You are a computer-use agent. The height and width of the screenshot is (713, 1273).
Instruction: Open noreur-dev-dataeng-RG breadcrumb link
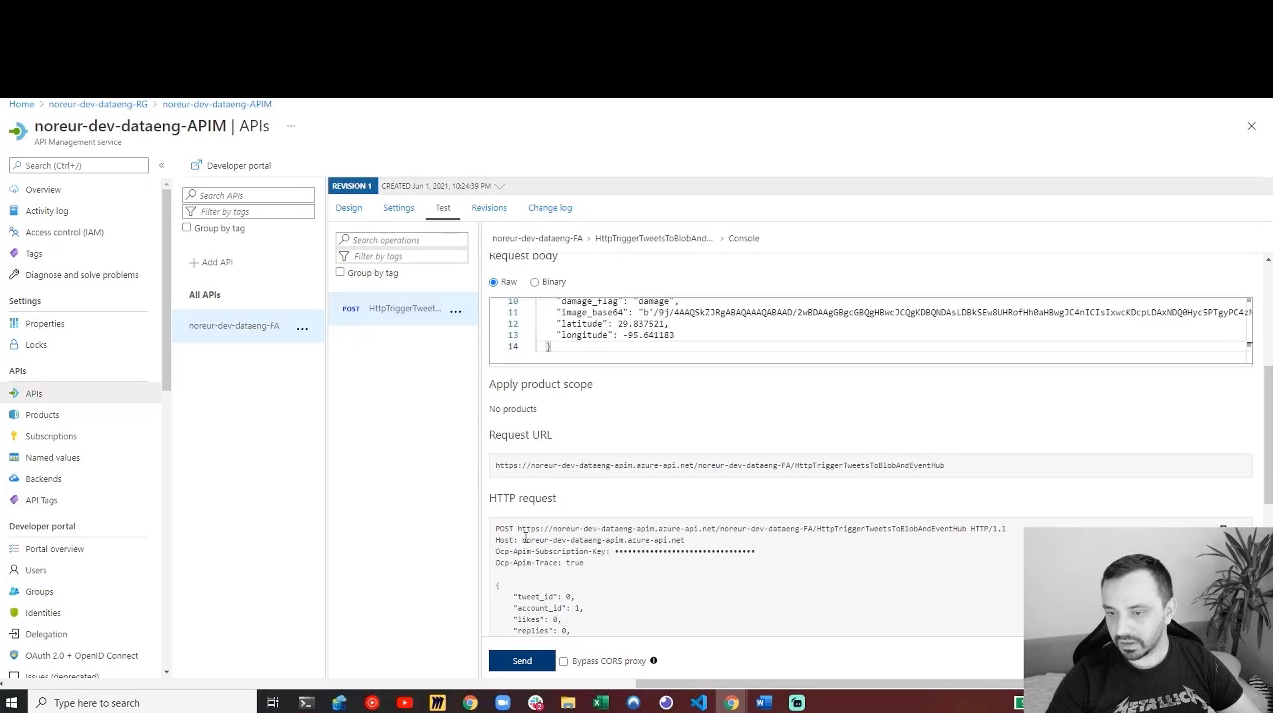click(98, 104)
